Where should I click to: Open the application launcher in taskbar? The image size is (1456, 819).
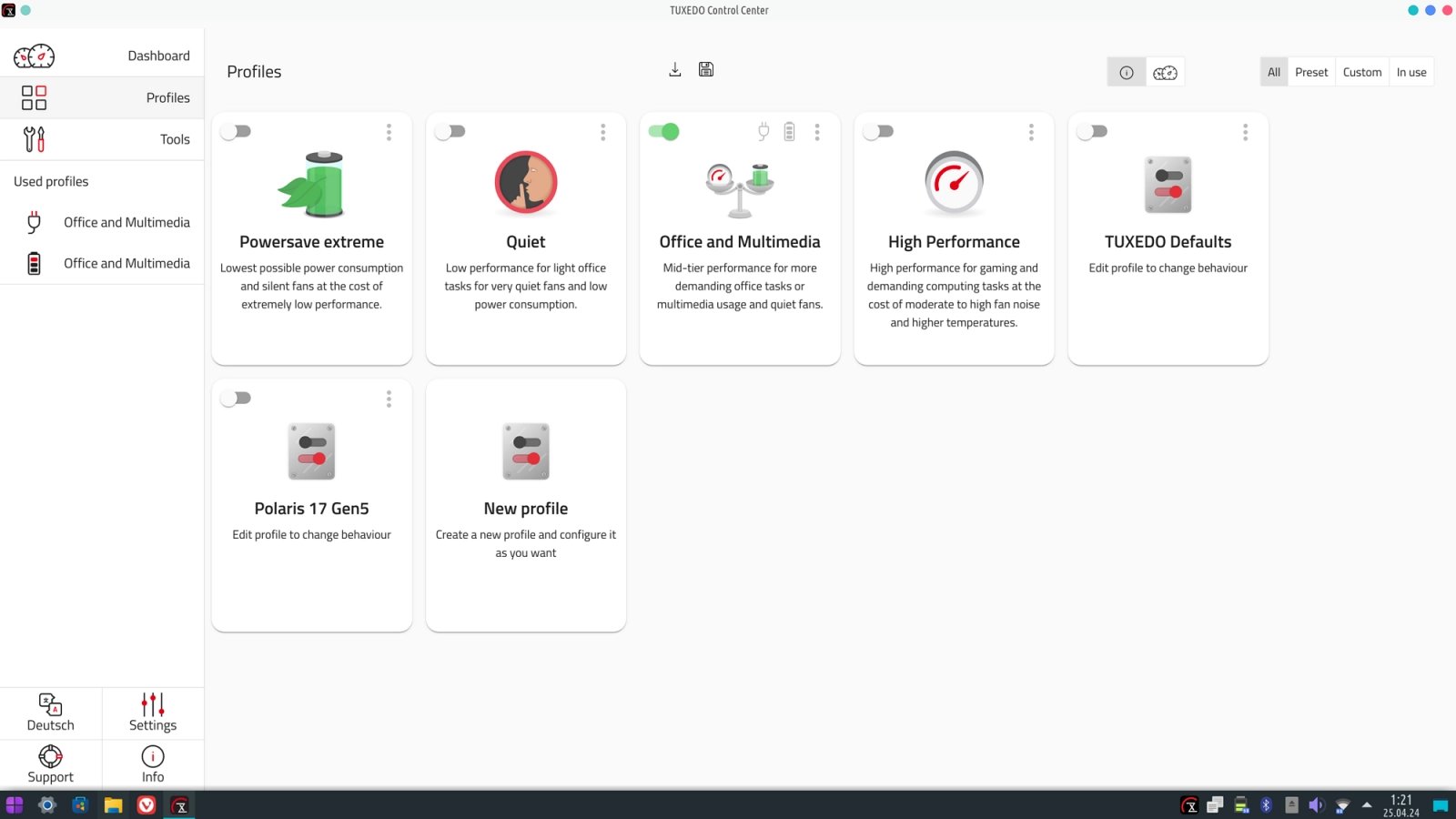(x=15, y=805)
